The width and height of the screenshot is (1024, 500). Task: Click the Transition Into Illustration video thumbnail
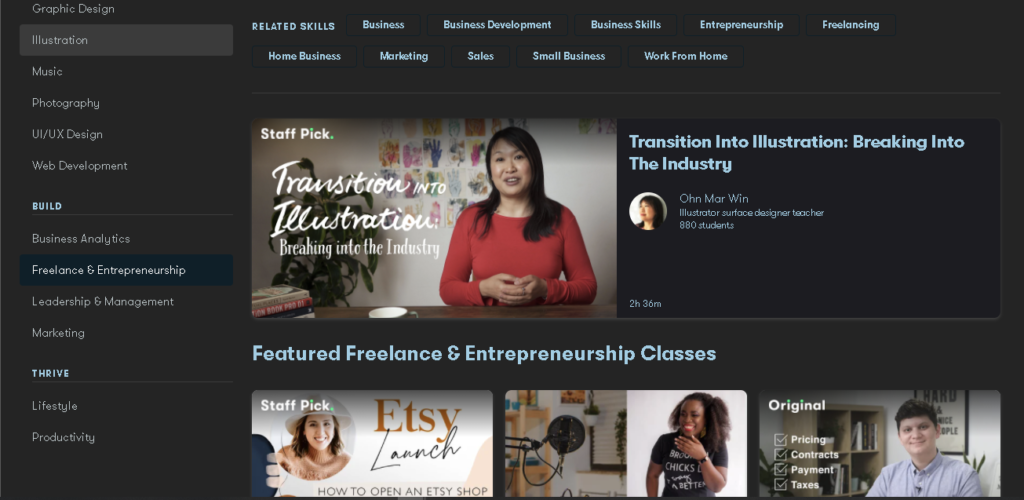[434, 219]
